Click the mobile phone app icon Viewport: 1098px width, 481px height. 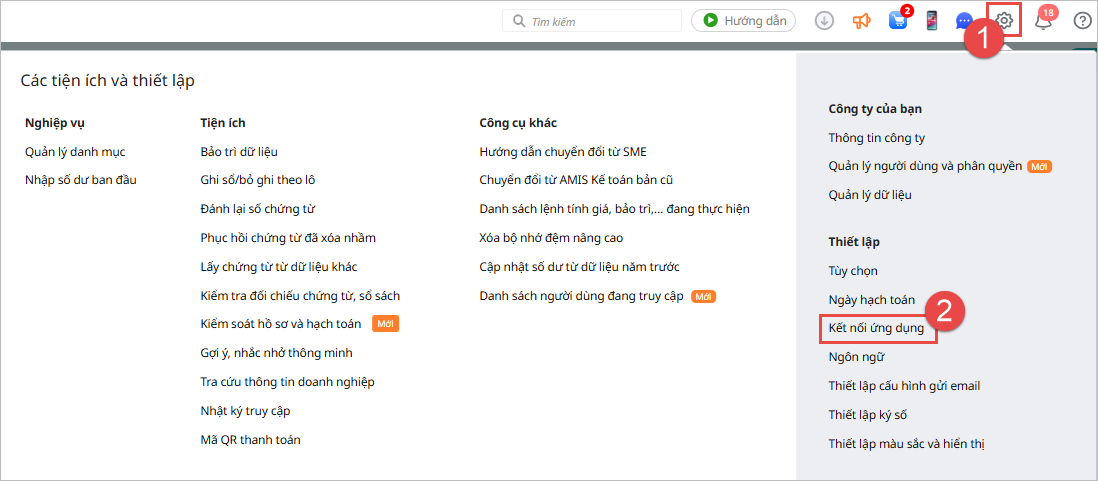click(931, 21)
